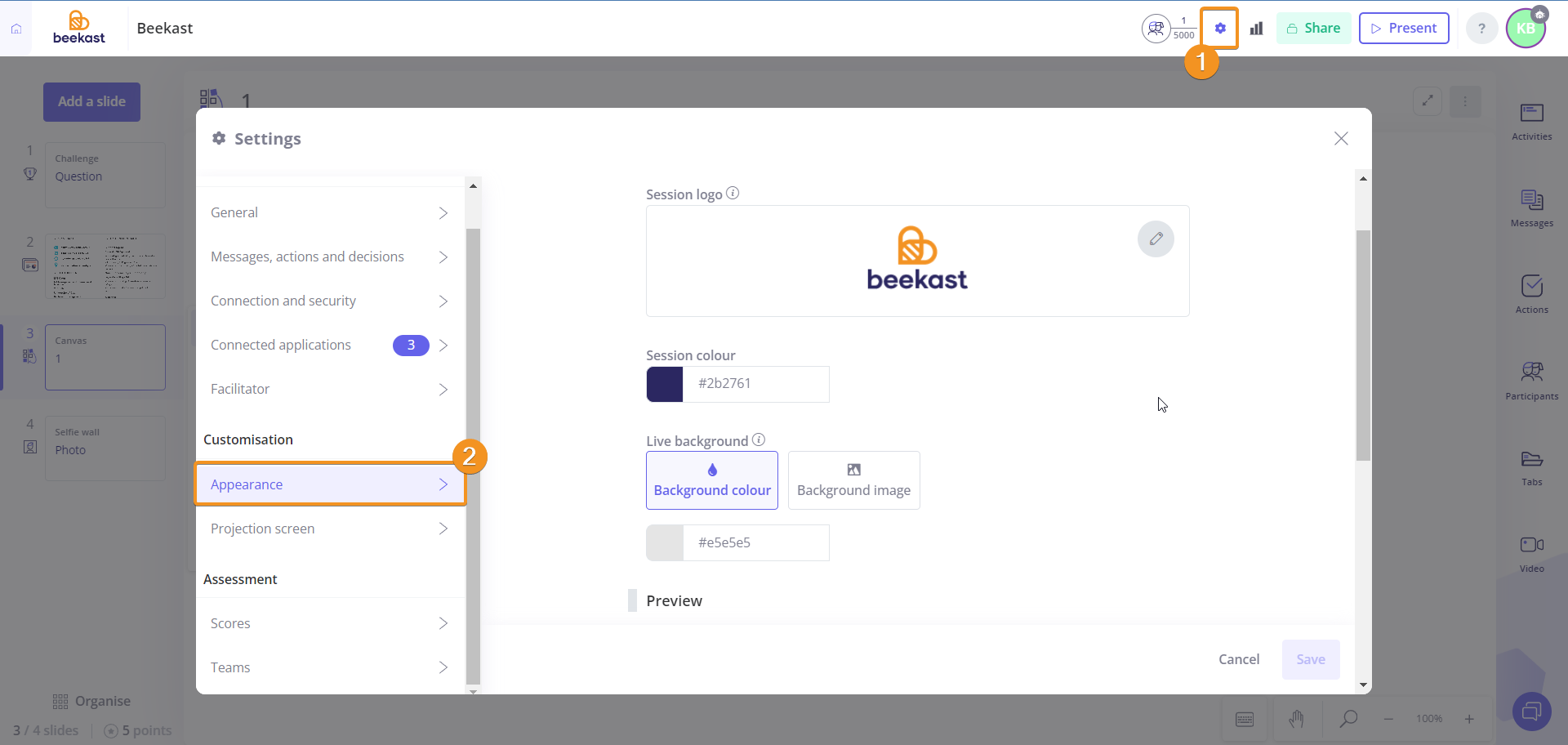Open the Actions side panel
Viewport: 1568px width, 745px height.
(1531, 295)
